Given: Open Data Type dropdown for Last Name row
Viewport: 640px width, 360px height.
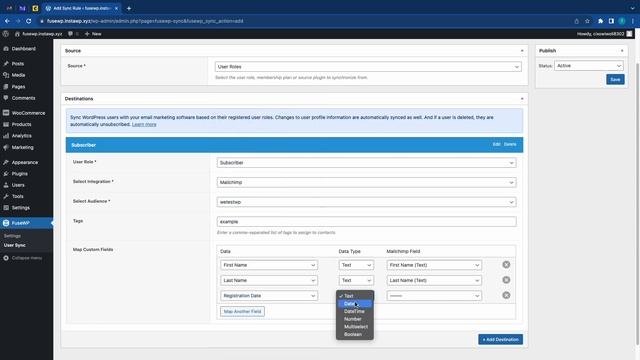Looking at the screenshot, I should pos(356,280).
